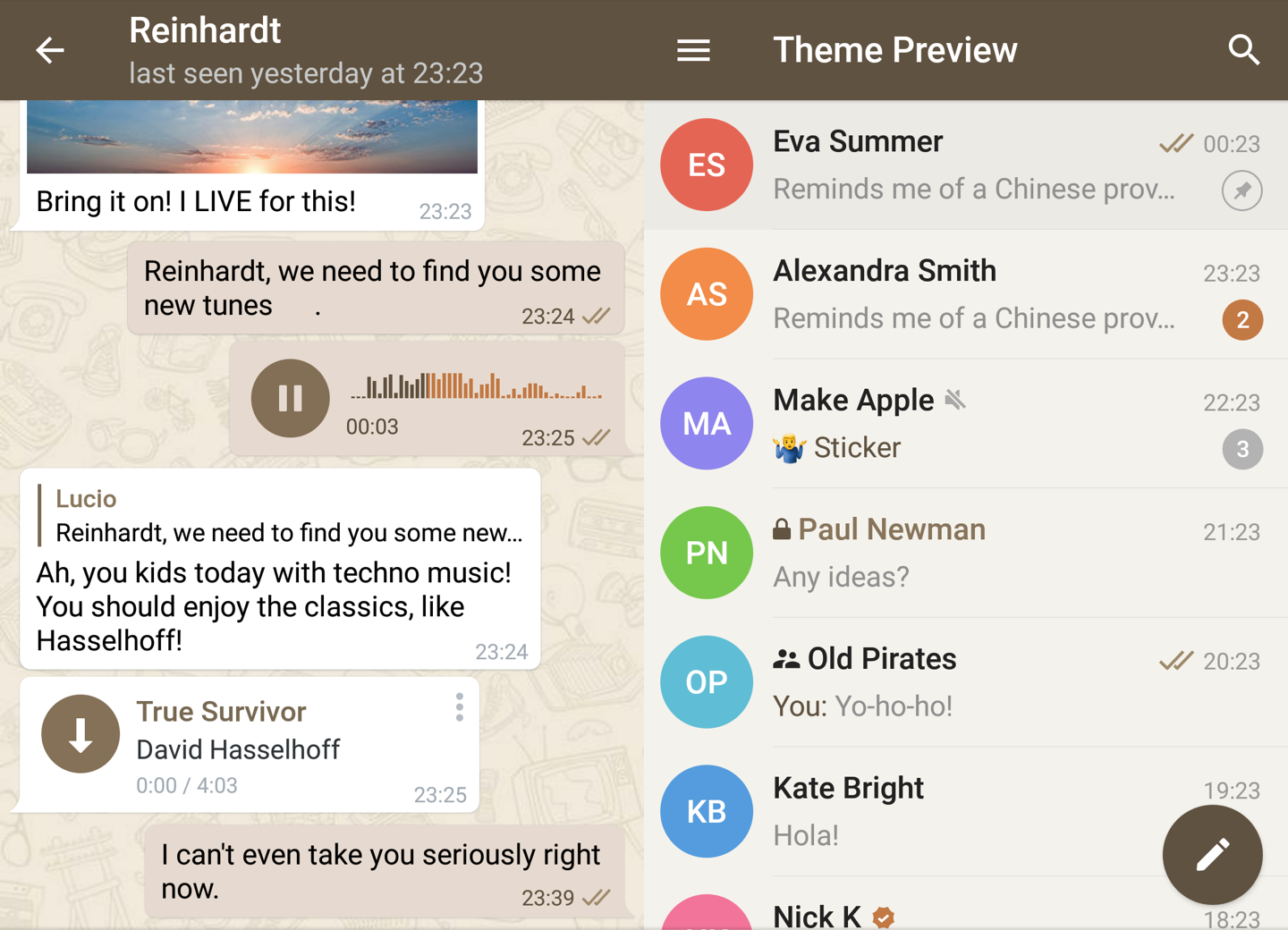Click the 23:25 voice message read checkmarks
1288x930 pixels.
click(596, 437)
